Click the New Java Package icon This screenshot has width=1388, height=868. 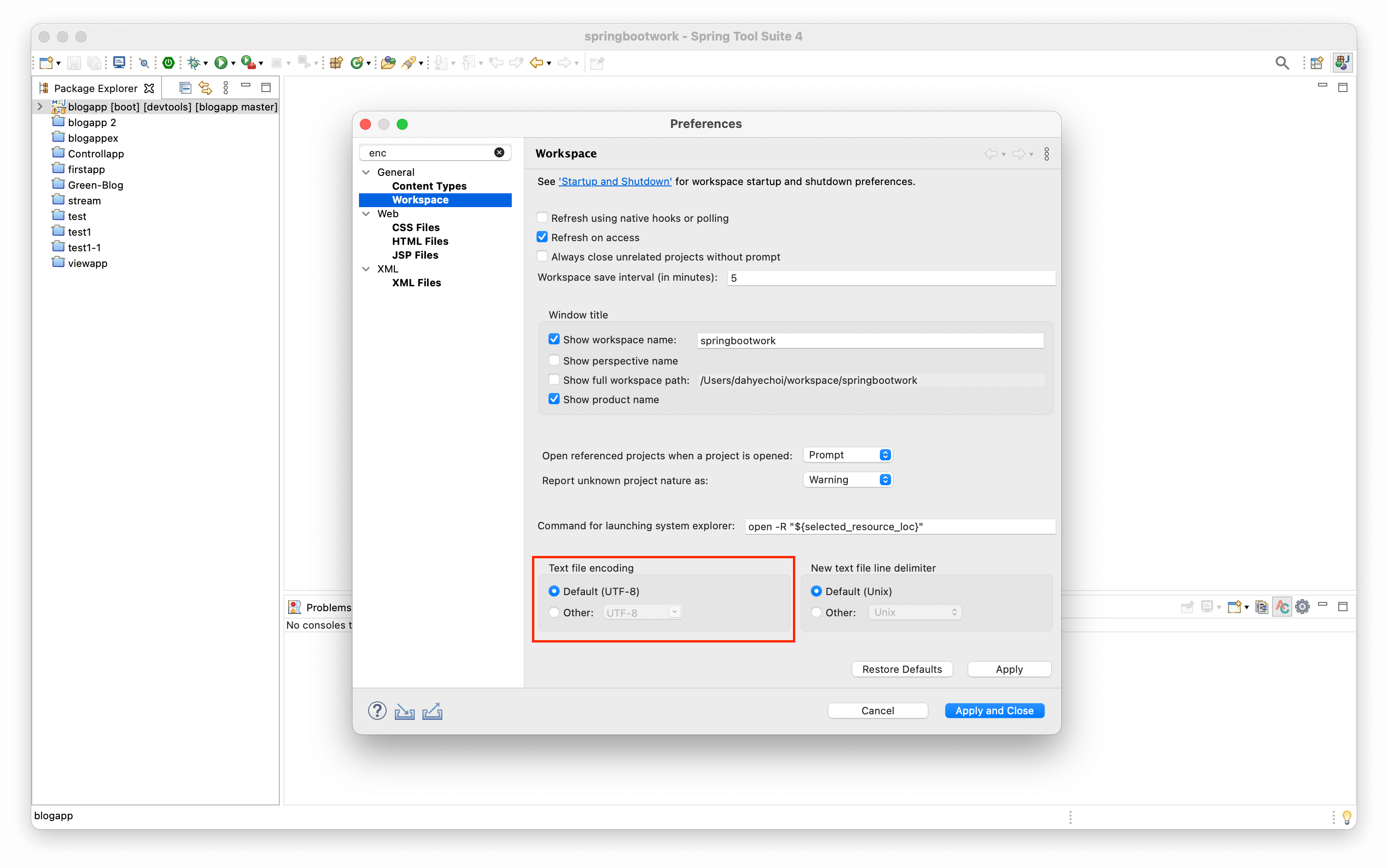(336, 63)
